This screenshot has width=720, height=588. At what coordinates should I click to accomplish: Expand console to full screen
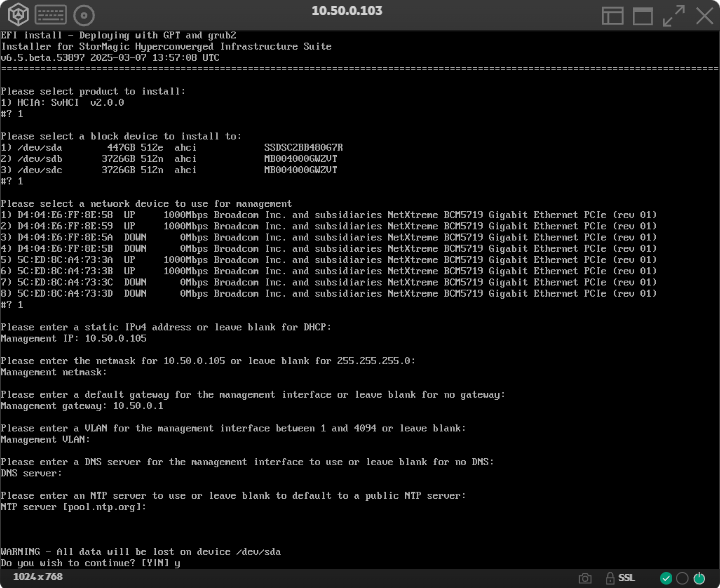[x=674, y=16]
